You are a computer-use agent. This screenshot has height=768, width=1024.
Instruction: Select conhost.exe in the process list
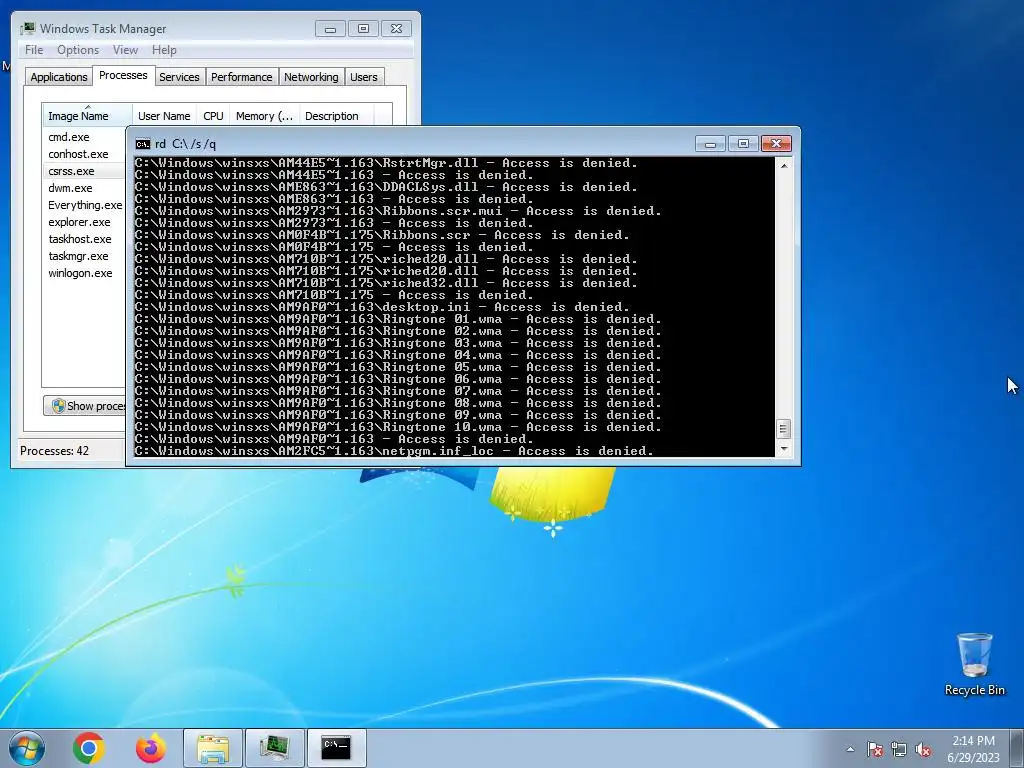78,154
